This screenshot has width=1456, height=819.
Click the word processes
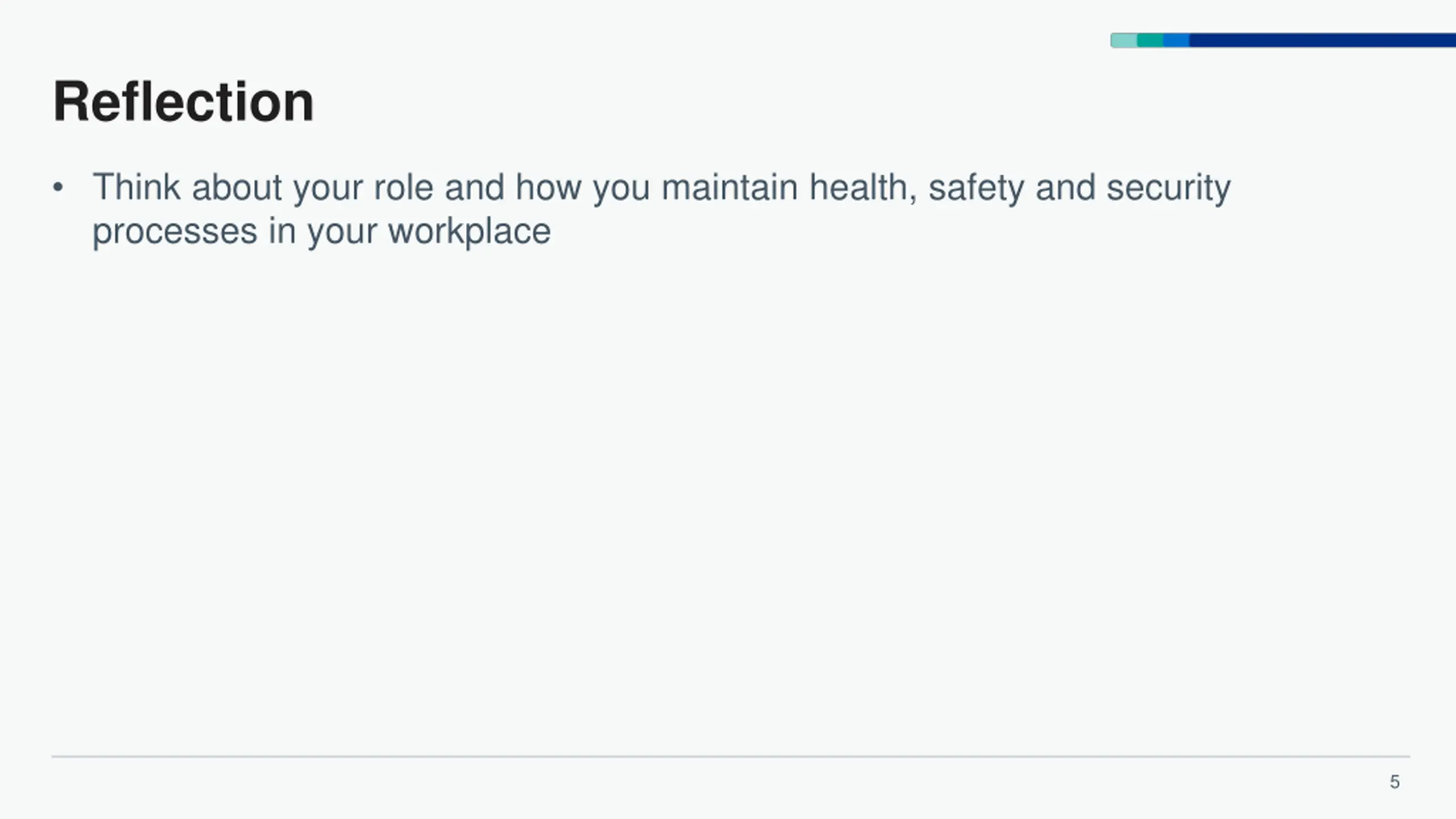tap(175, 233)
